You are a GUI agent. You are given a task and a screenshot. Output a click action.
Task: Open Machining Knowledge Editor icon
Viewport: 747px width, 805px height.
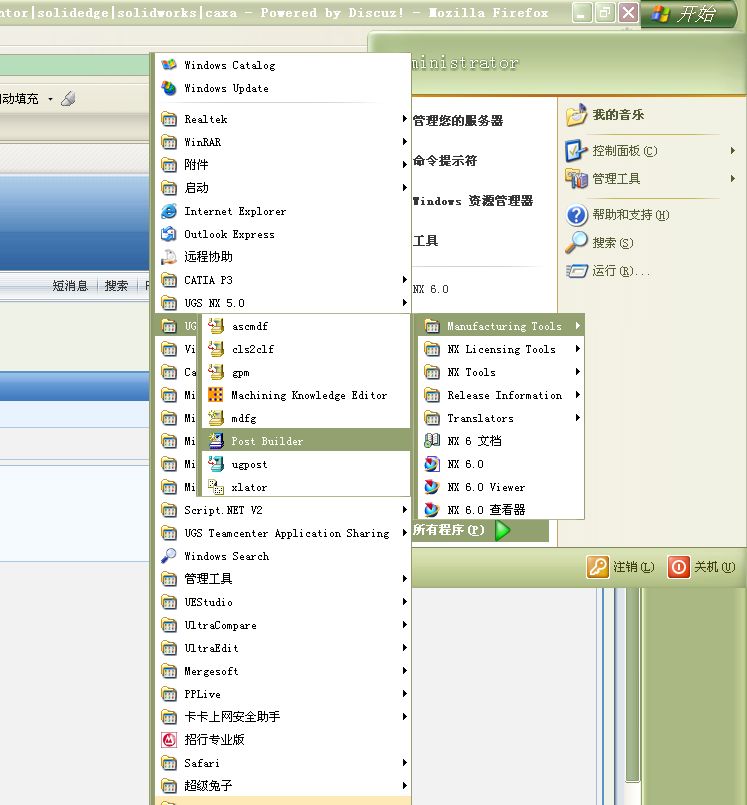pyautogui.click(x=216, y=395)
